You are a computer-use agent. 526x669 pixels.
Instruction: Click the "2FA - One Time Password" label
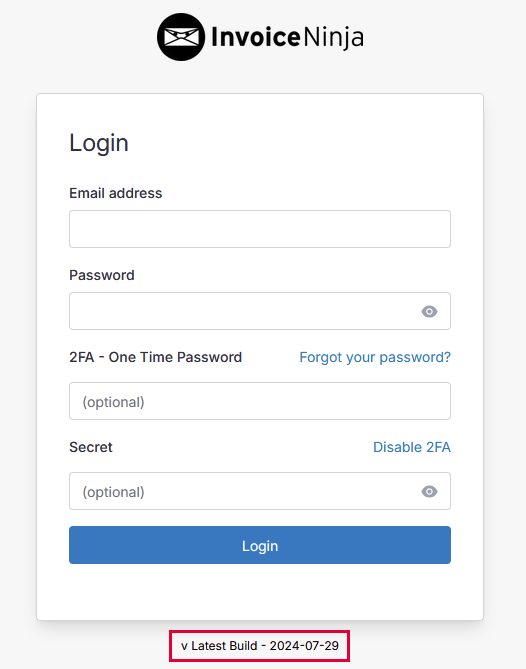pos(156,357)
